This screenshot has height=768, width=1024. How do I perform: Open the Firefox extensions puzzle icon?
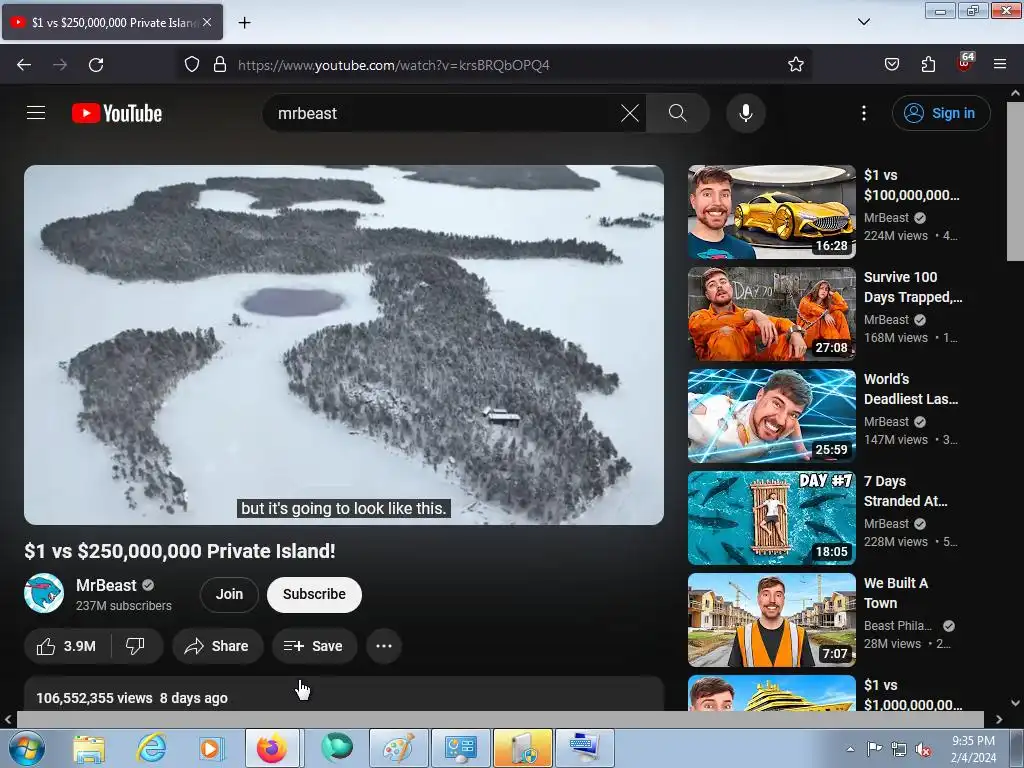tap(928, 65)
